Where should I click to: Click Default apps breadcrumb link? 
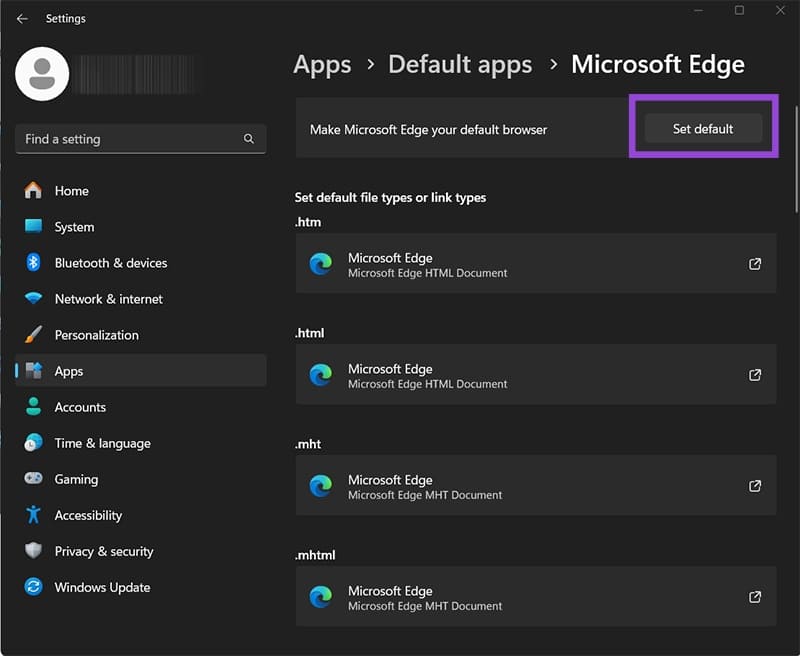tap(460, 65)
